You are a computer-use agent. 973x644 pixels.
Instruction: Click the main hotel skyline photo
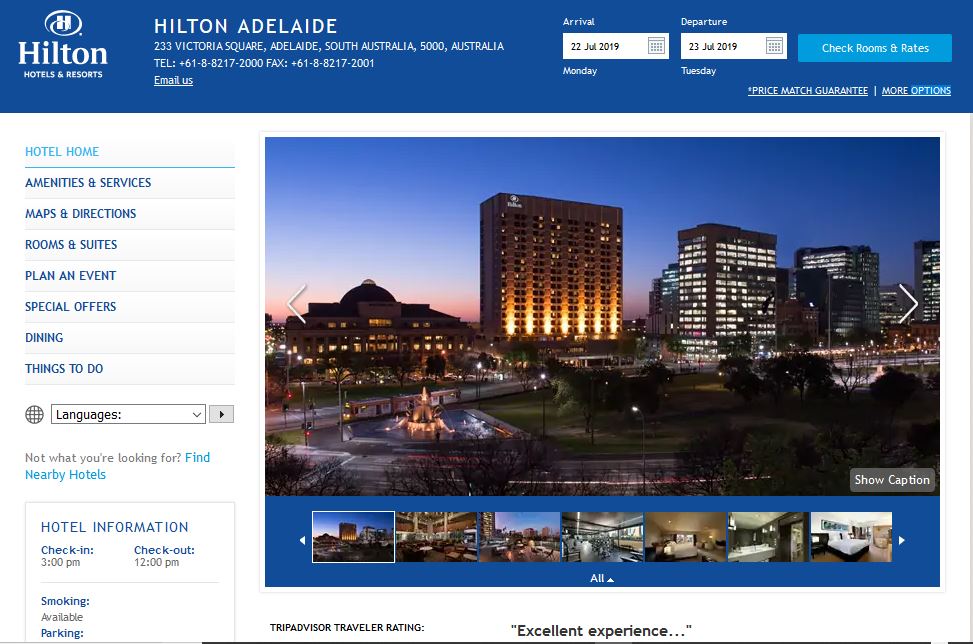pos(602,316)
